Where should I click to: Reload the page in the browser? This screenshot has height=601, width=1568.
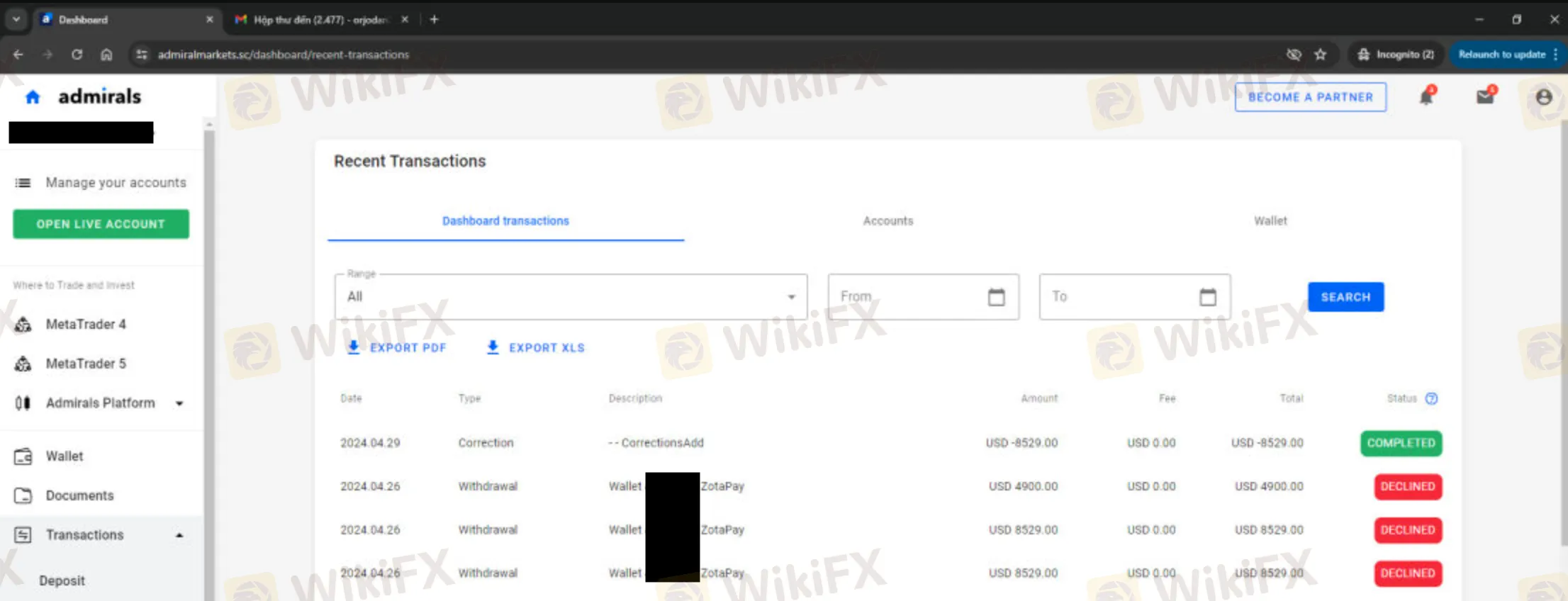click(77, 55)
